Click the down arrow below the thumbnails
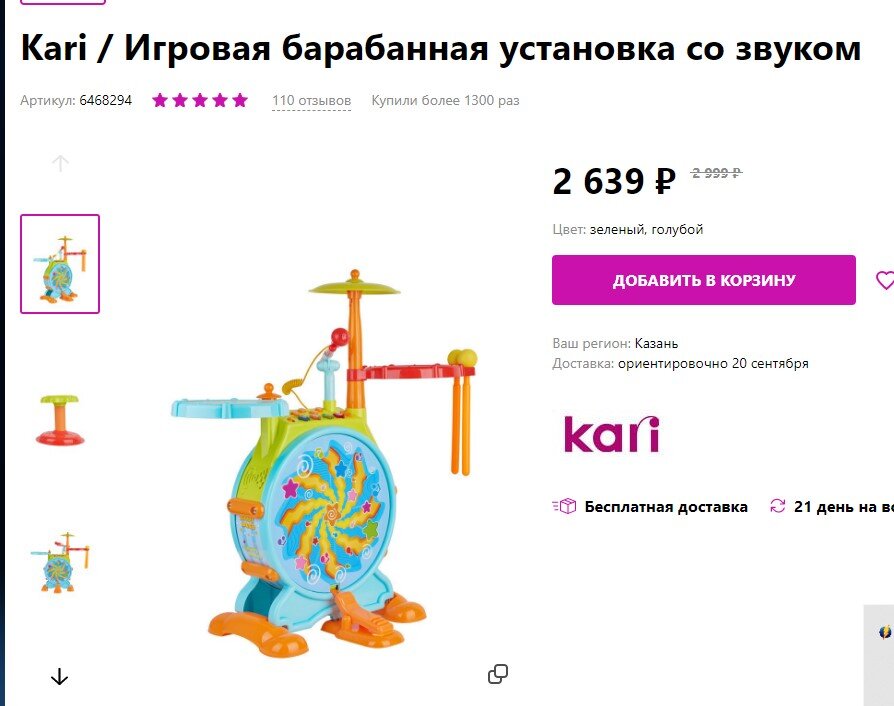The height and width of the screenshot is (706, 894). click(x=59, y=677)
